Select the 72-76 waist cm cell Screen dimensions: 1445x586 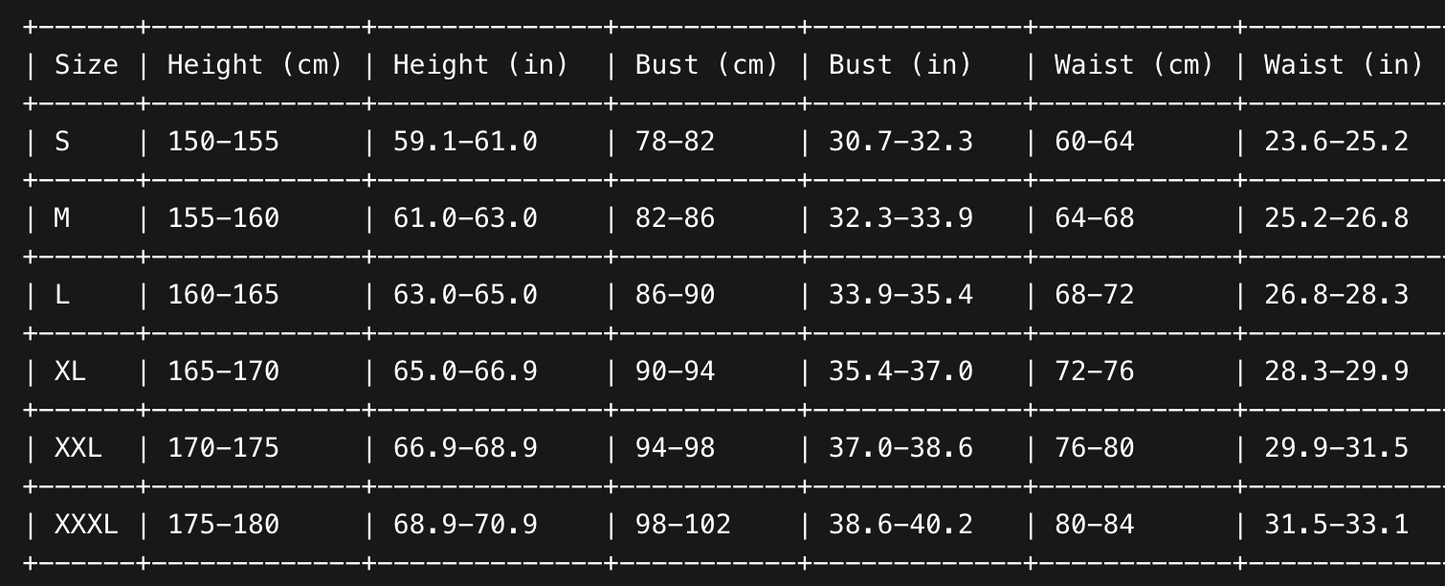(1094, 371)
